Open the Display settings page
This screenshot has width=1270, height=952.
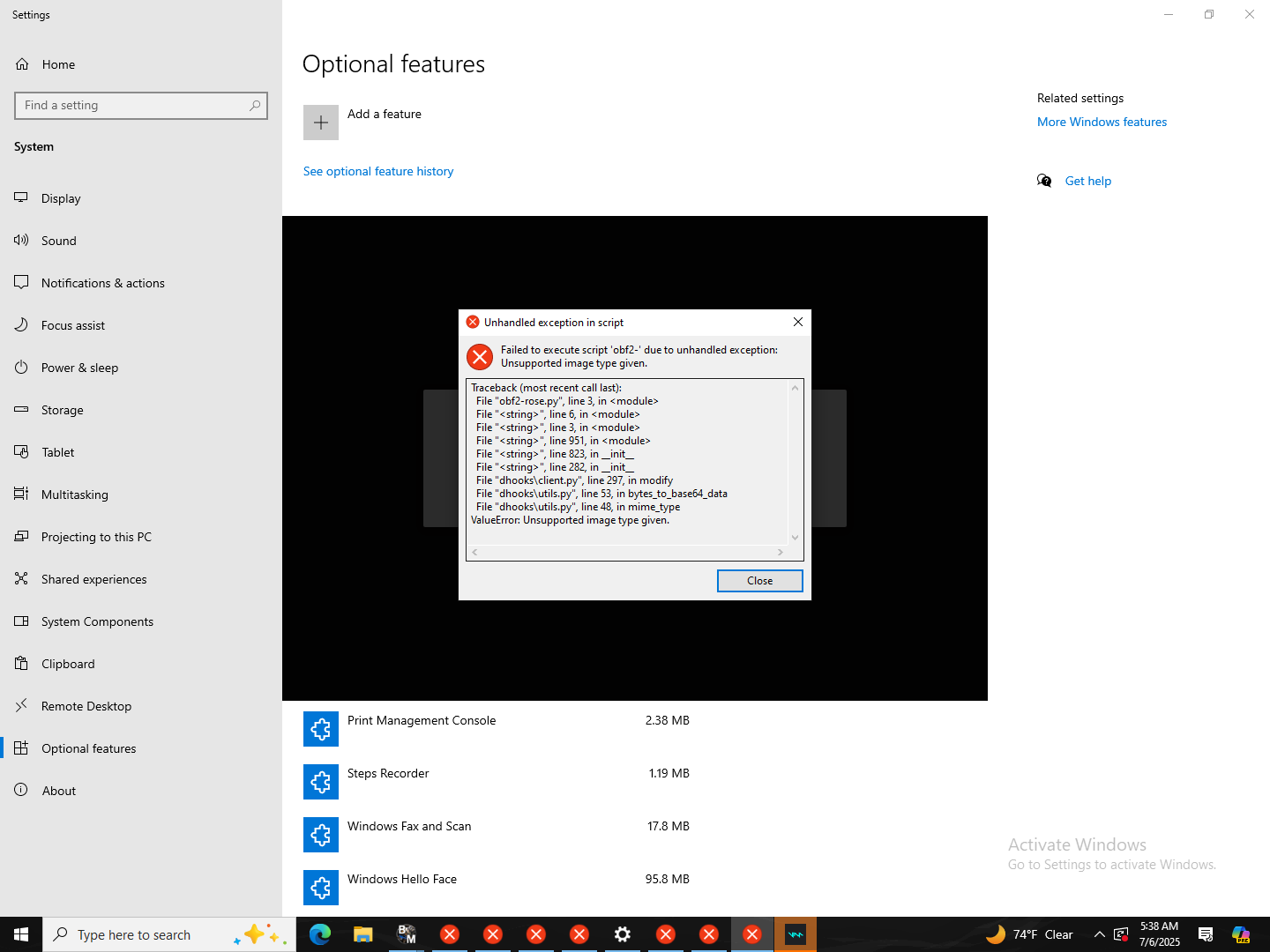(x=141, y=198)
